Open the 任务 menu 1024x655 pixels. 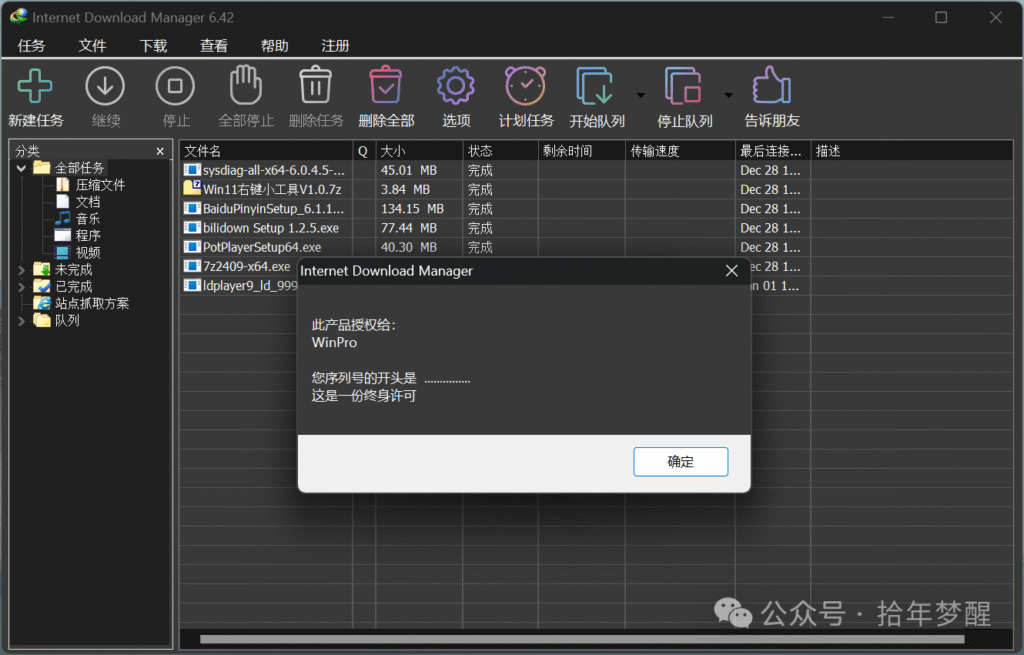pyautogui.click(x=31, y=46)
